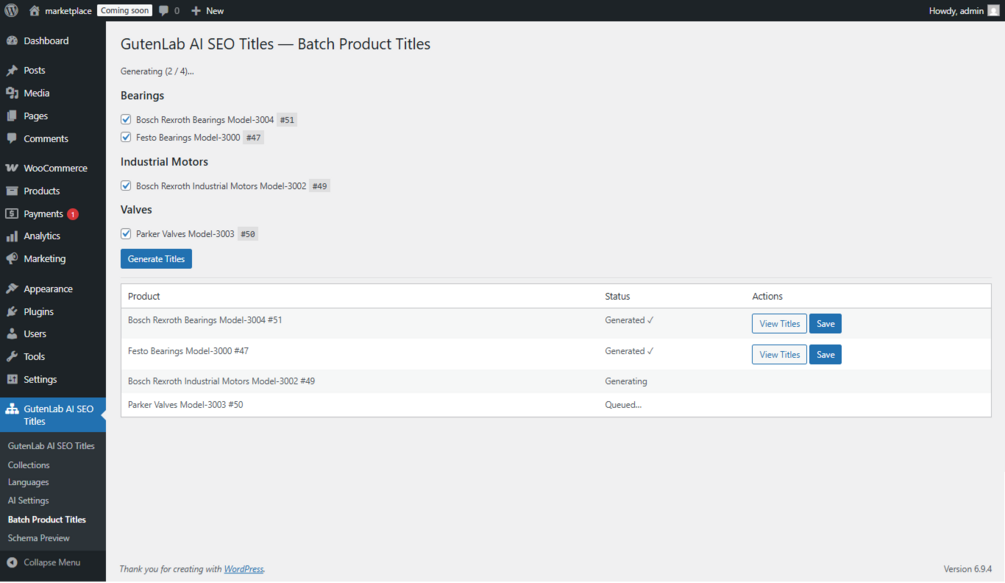Viewport: 1005px width, 583px height.
Task: Click the Industrial Motors category heading
Action: click(x=164, y=161)
